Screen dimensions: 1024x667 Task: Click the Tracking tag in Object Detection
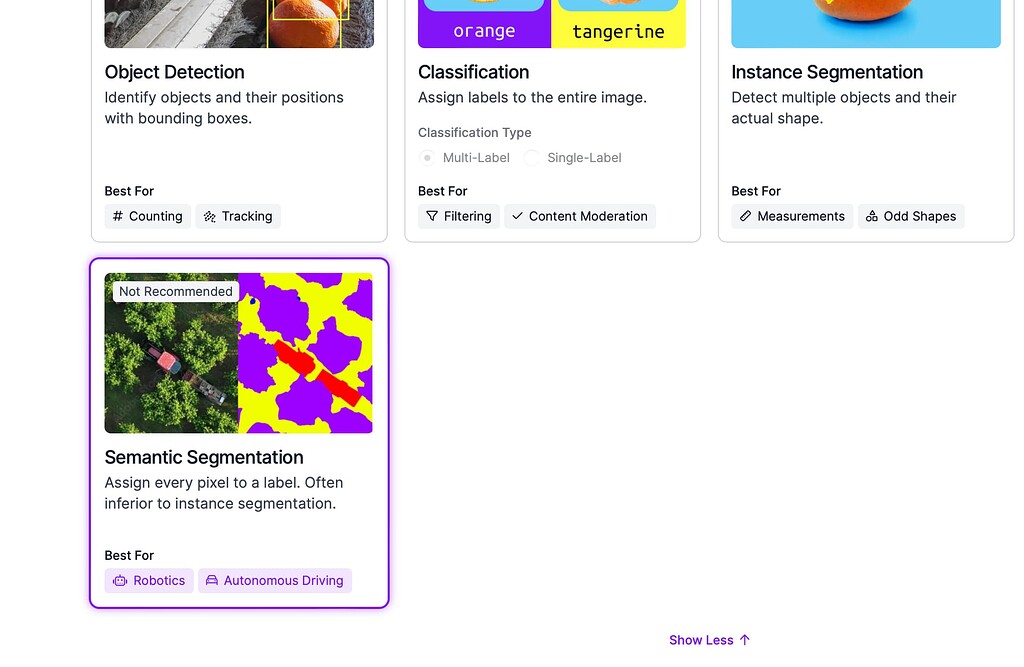pyautogui.click(x=238, y=216)
